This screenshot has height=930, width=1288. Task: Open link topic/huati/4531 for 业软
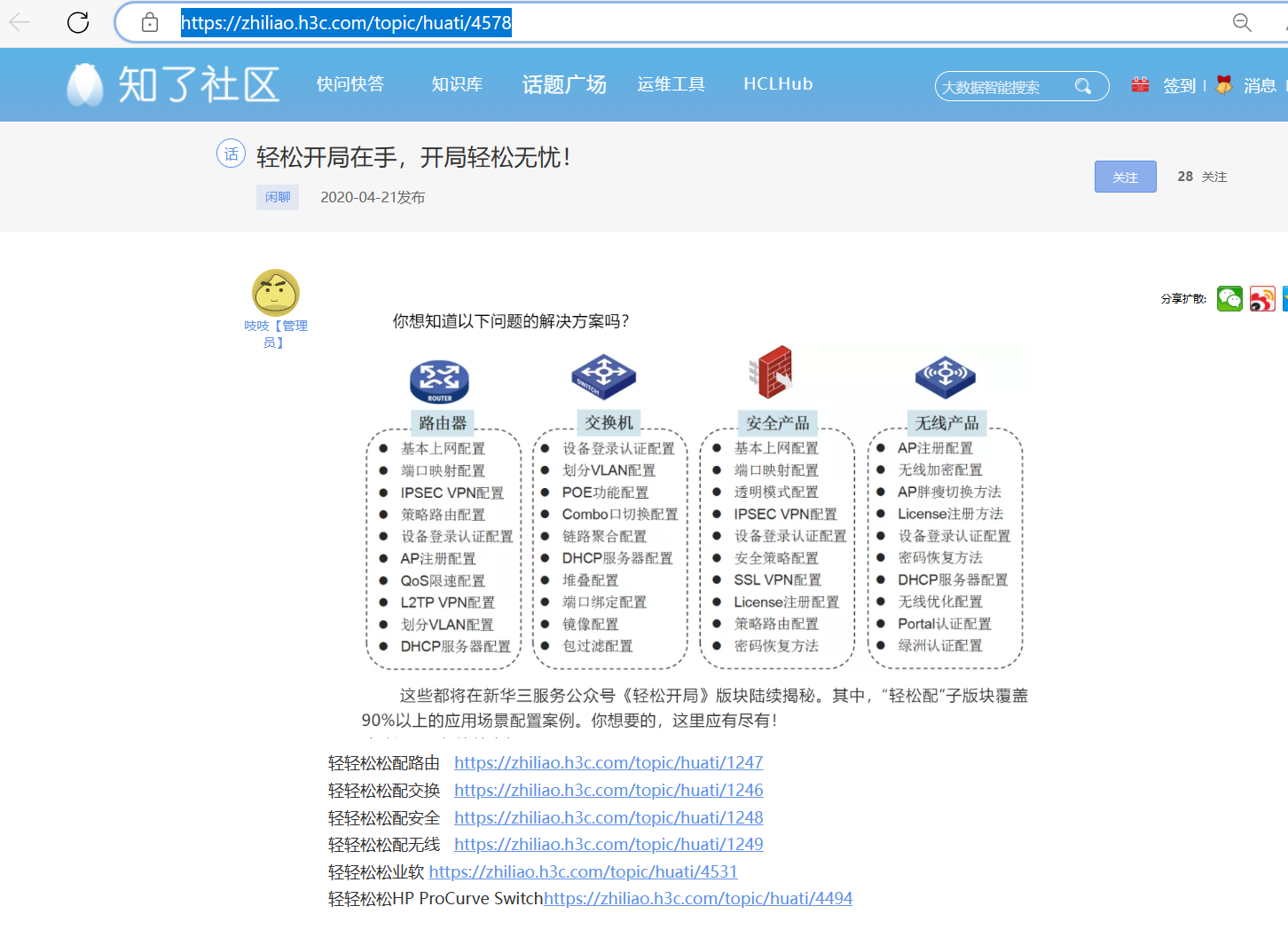click(584, 872)
